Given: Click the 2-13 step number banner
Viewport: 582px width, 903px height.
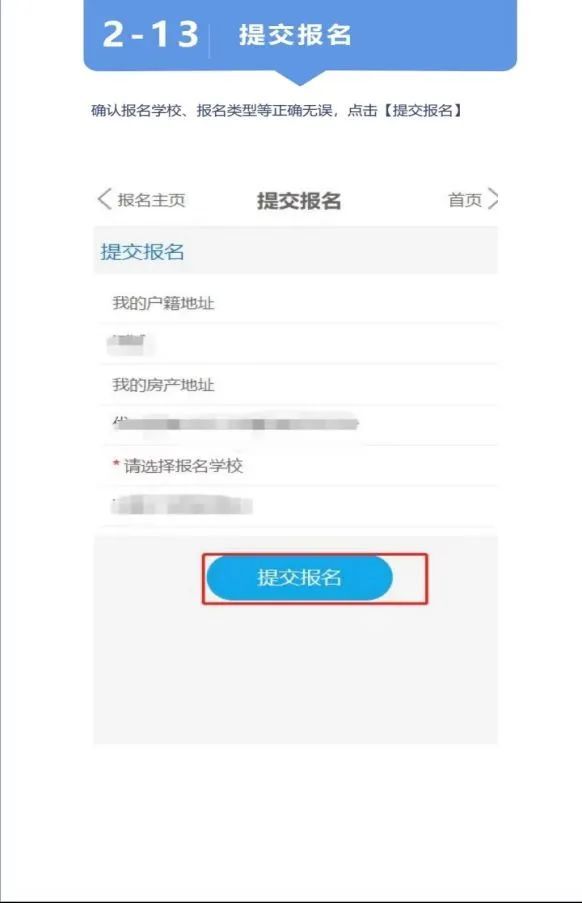Looking at the screenshot, I should pyautogui.click(x=151, y=34).
